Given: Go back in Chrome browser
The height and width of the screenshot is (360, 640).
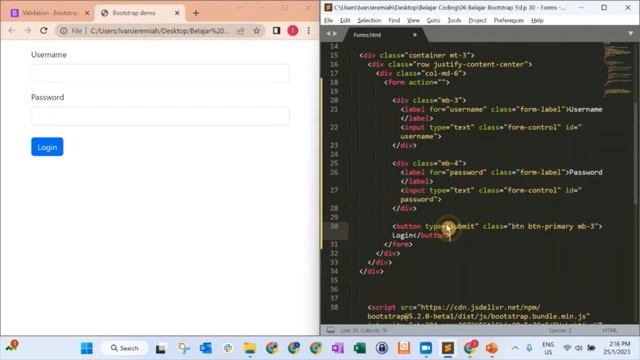Looking at the screenshot, I should click(x=11, y=31).
